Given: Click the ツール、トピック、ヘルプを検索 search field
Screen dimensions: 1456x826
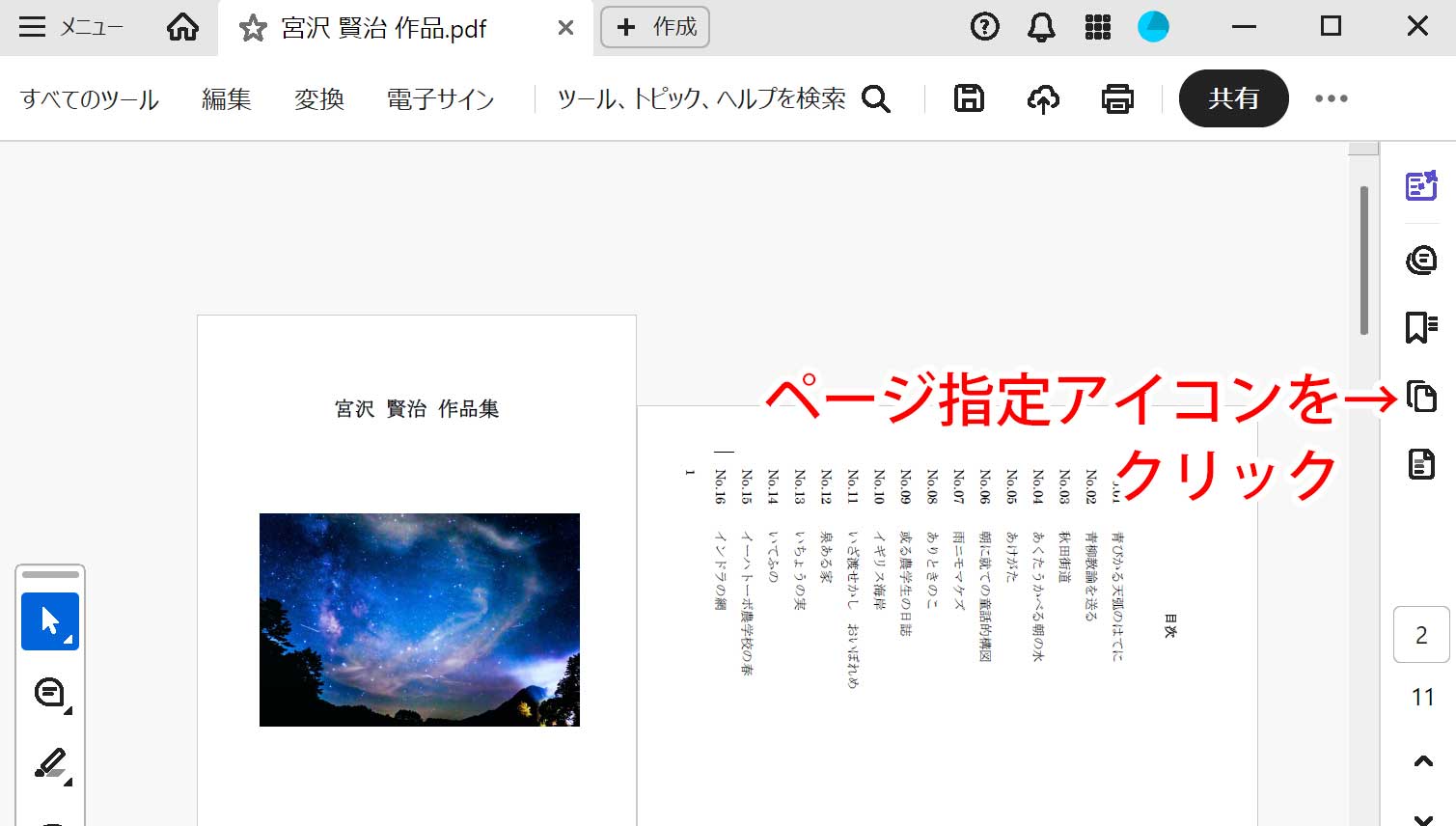Looking at the screenshot, I should [702, 98].
